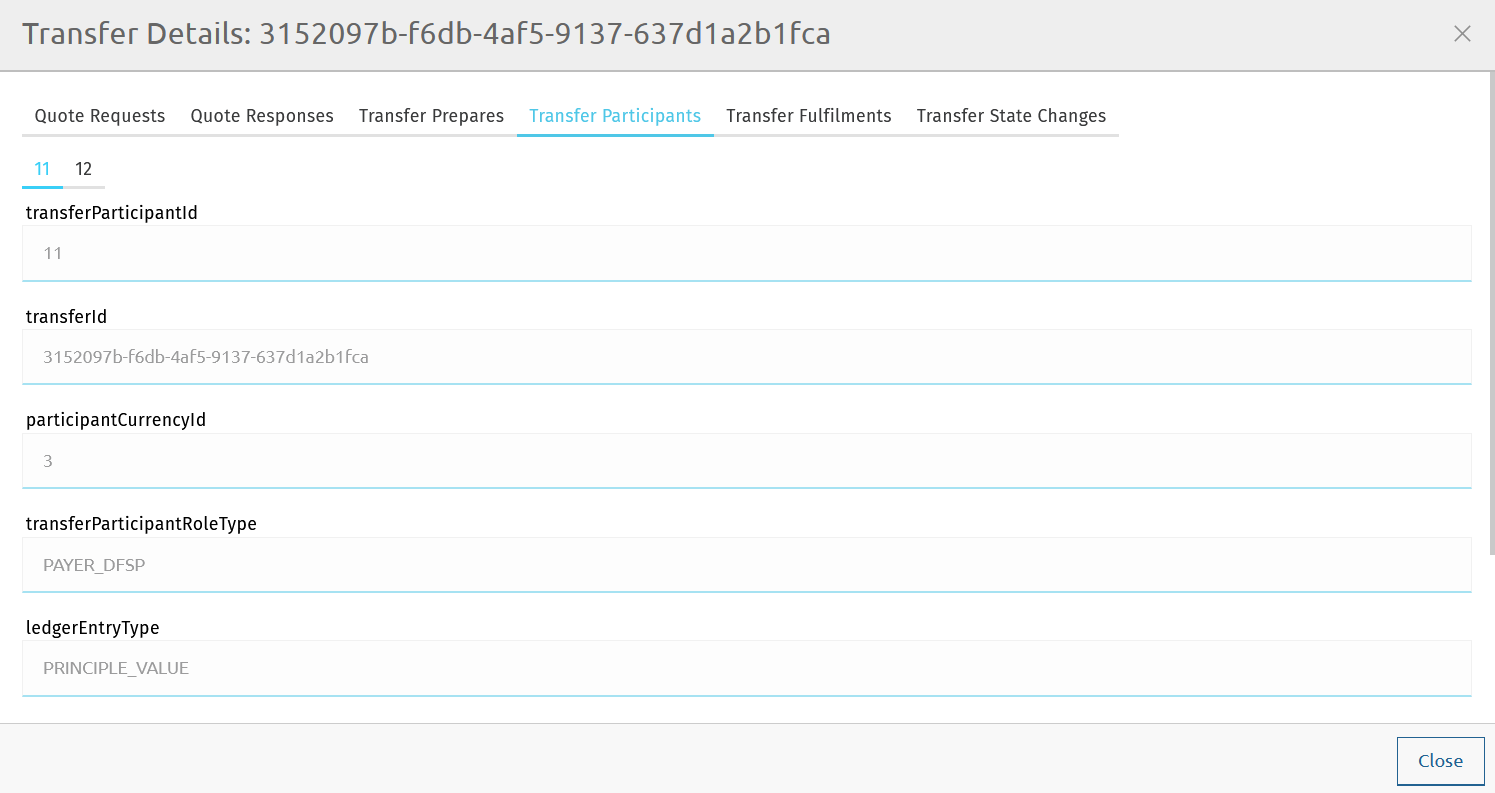Focus the transferId input field
This screenshot has width=1495, height=793.
[x=746, y=357]
